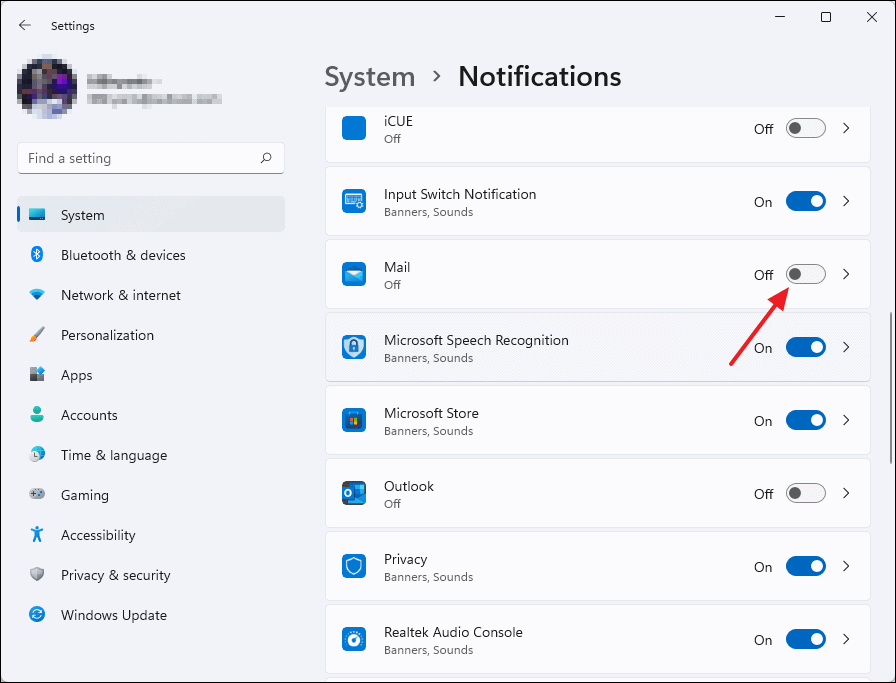Open Windows Update settings
Image resolution: width=896 pixels, height=683 pixels.
151,615
